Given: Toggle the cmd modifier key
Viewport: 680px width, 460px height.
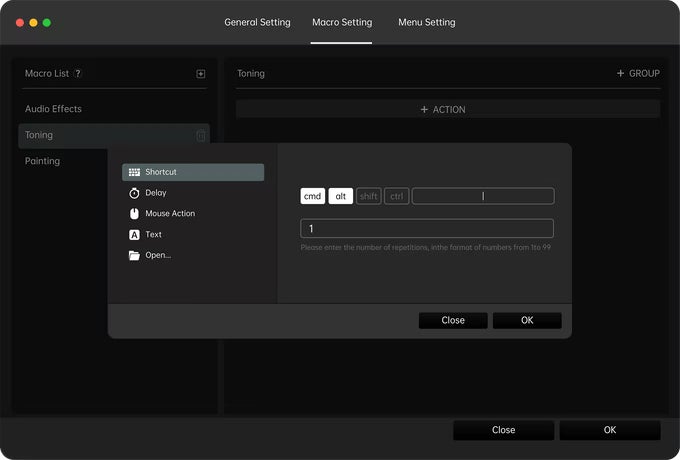Looking at the screenshot, I should (313, 196).
